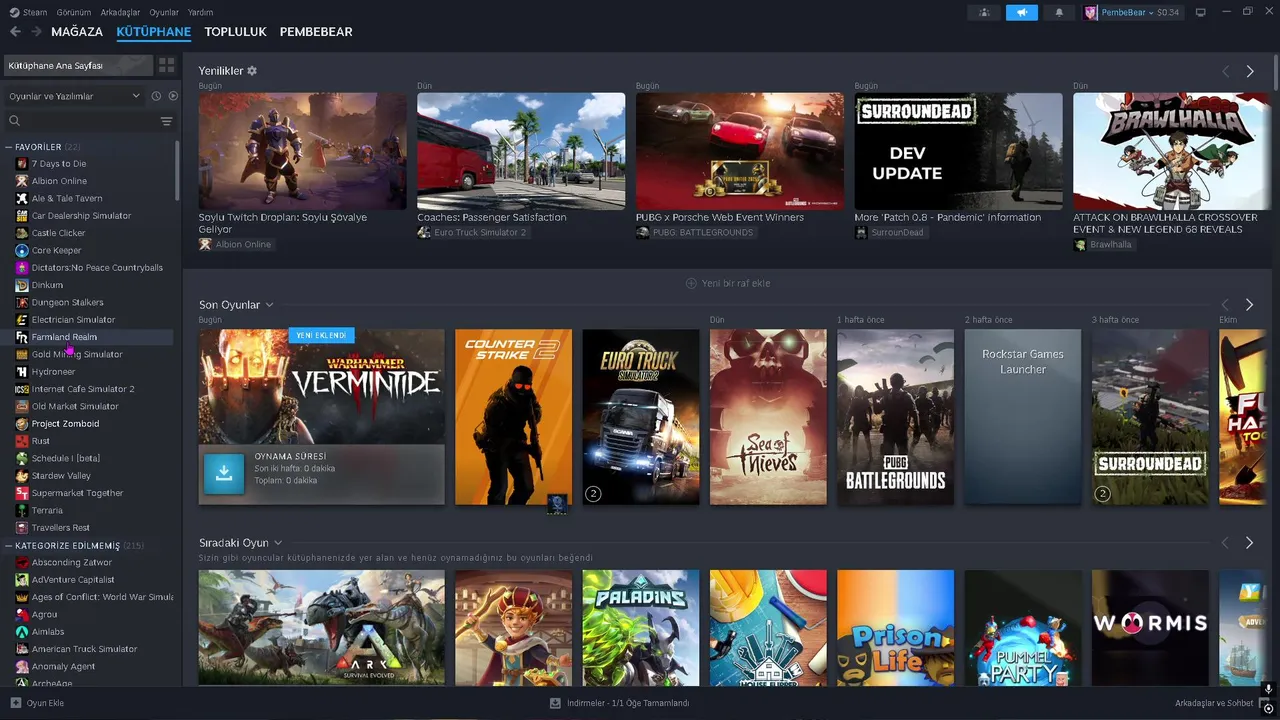This screenshot has height=720, width=1280.
Task: Download Vermintide with the blue download icon
Action: click(224, 474)
